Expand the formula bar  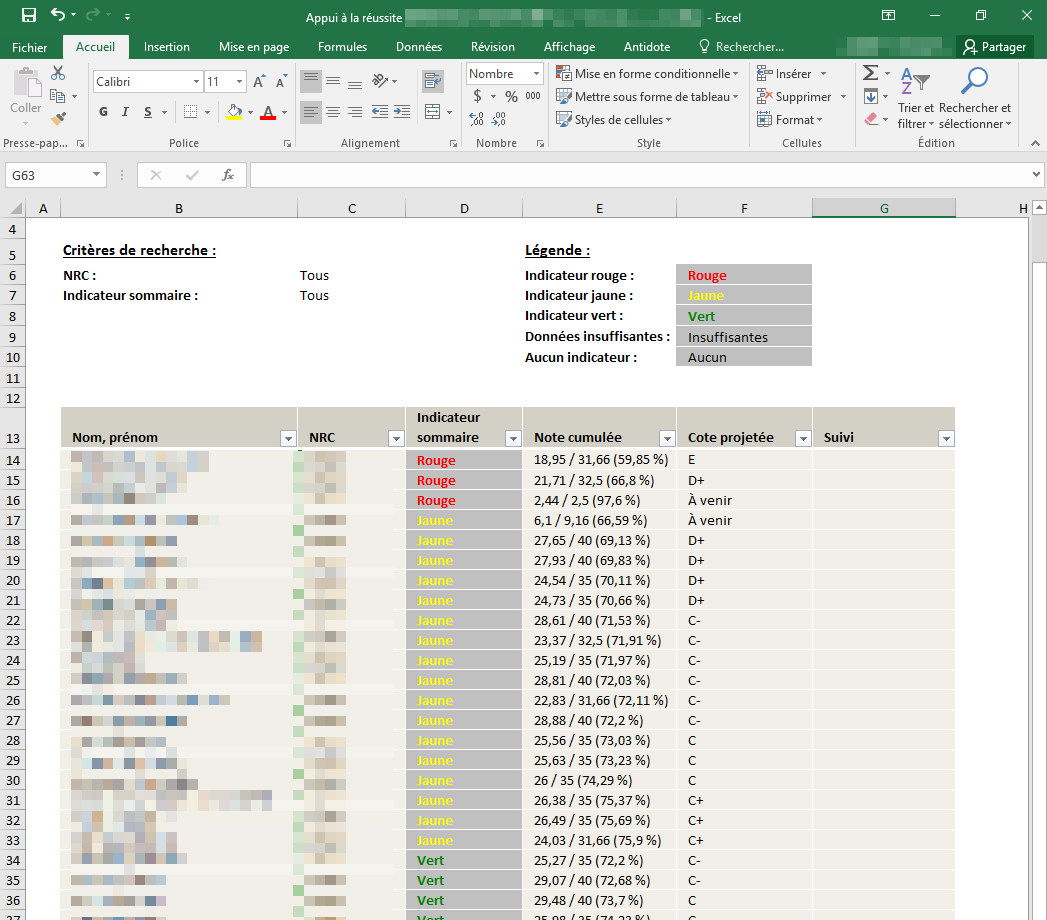1036,174
